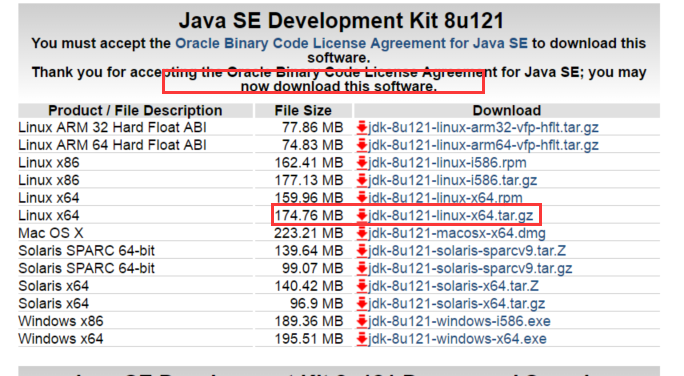The image size is (684, 376).
Task: Click red download arrow beside jdk-8u121-linux-i586.tar.gz
Action: 362,180
